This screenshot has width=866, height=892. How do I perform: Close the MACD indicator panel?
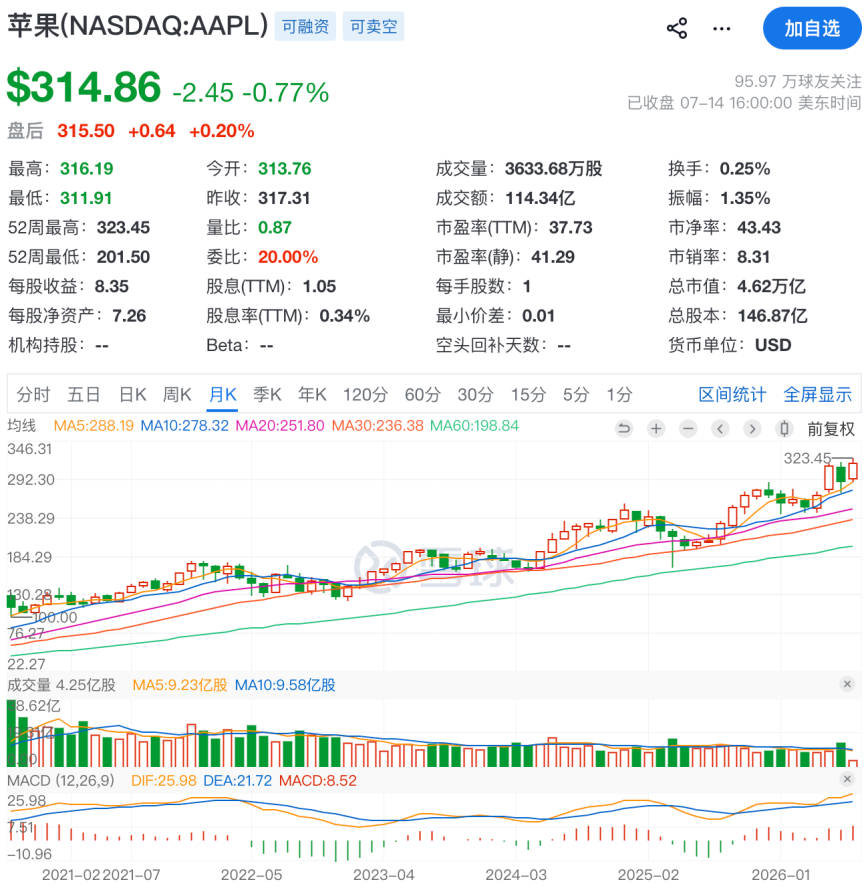pos(847,779)
